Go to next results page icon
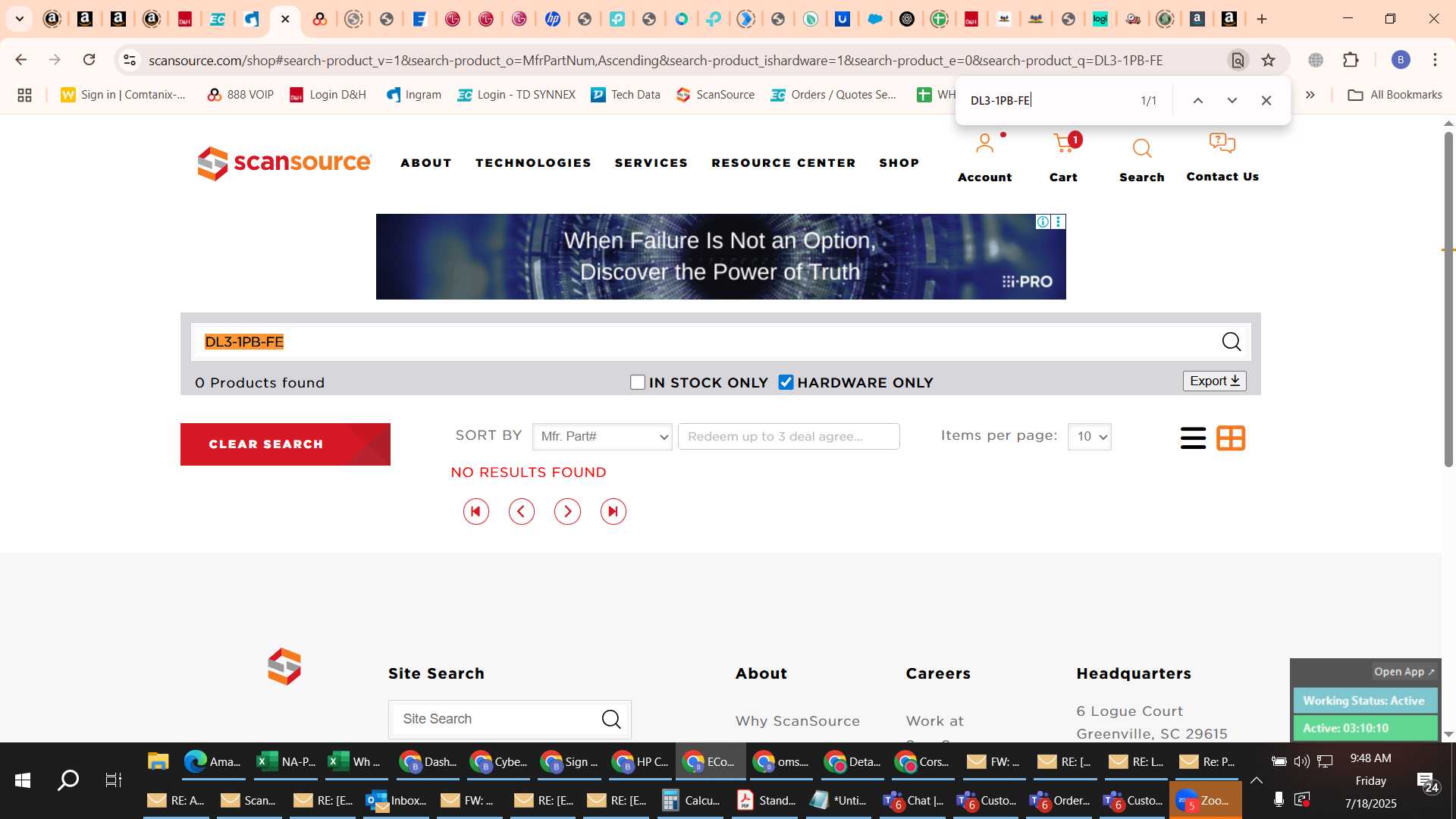This screenshot has width=1456, height=819. tap(567, 512)
